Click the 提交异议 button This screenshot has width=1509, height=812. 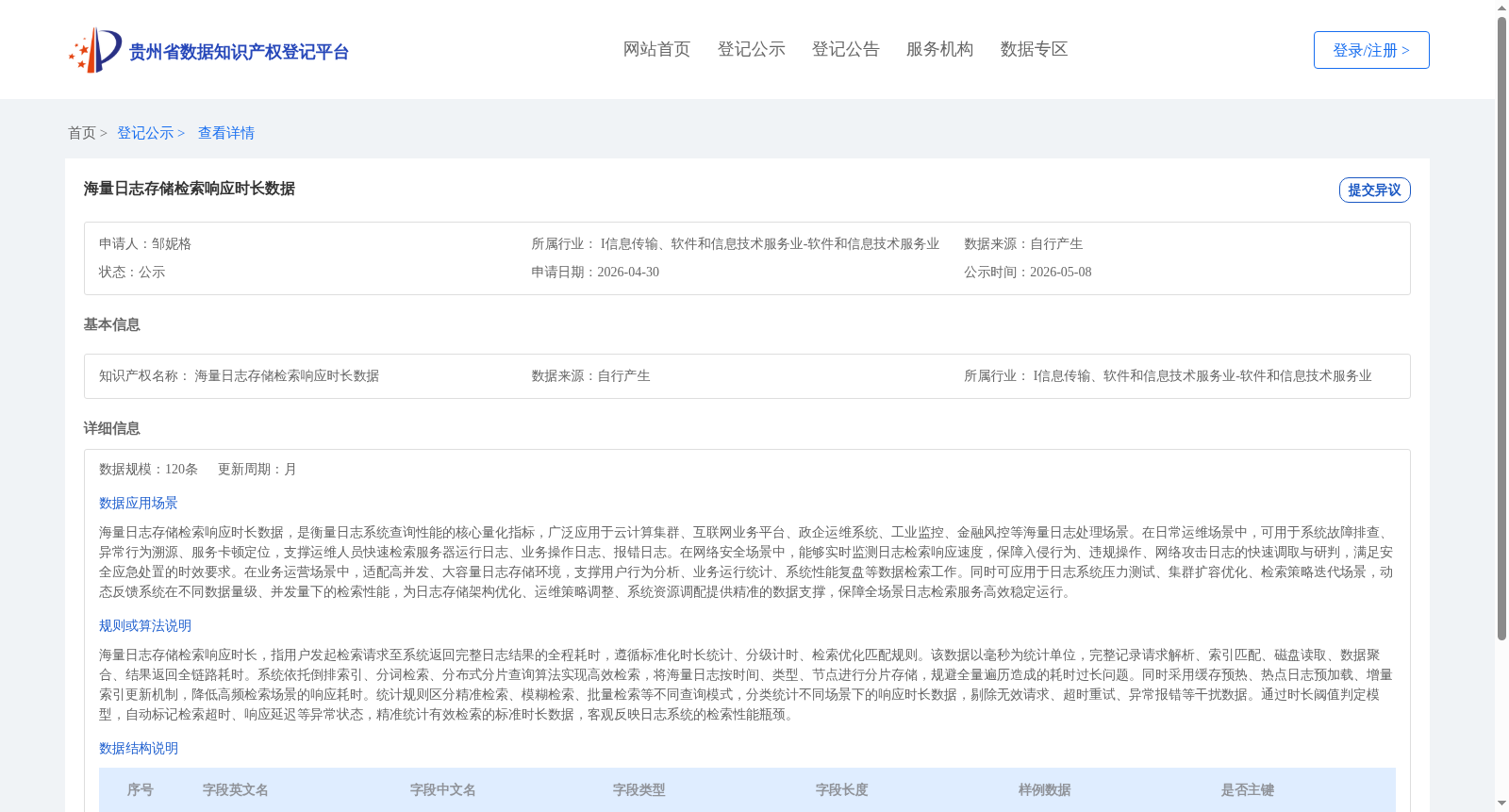pos(1374,190)
